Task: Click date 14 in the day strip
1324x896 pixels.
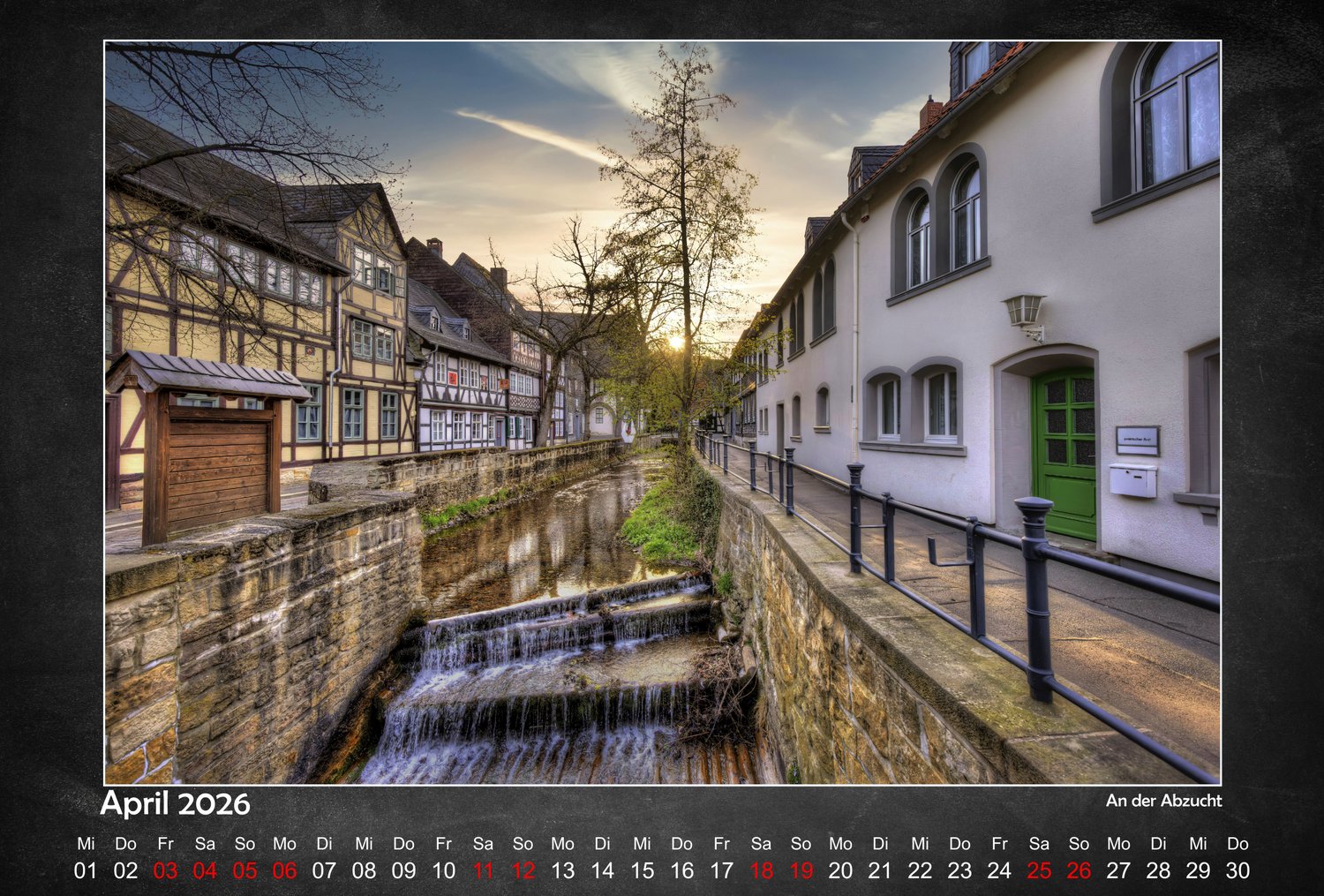Action: coord(602,870)
